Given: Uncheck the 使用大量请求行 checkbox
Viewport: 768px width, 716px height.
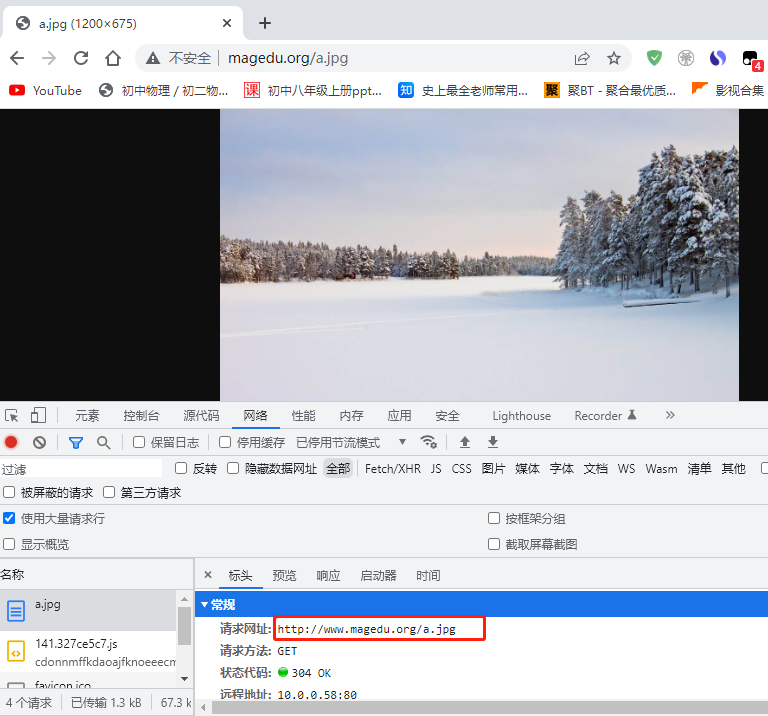Looking at the screenshot, I should tap(9, 518).
